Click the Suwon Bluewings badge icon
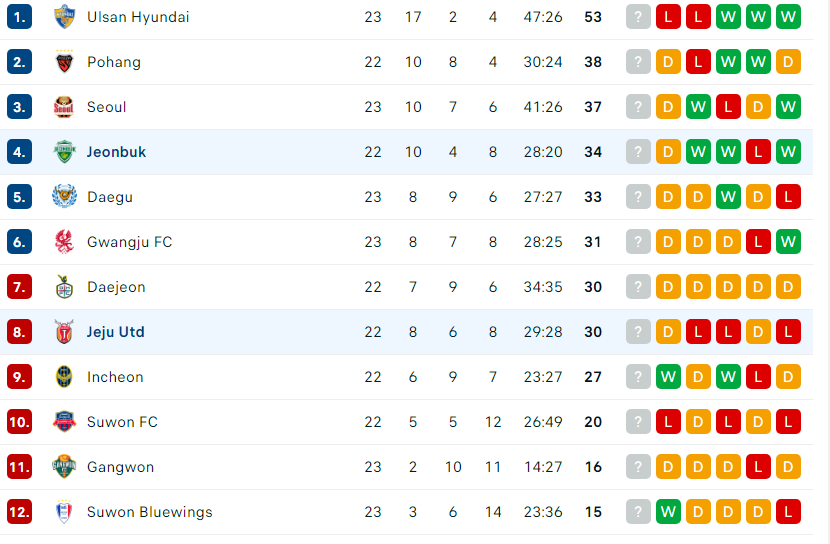 click(x=64, y=512)
